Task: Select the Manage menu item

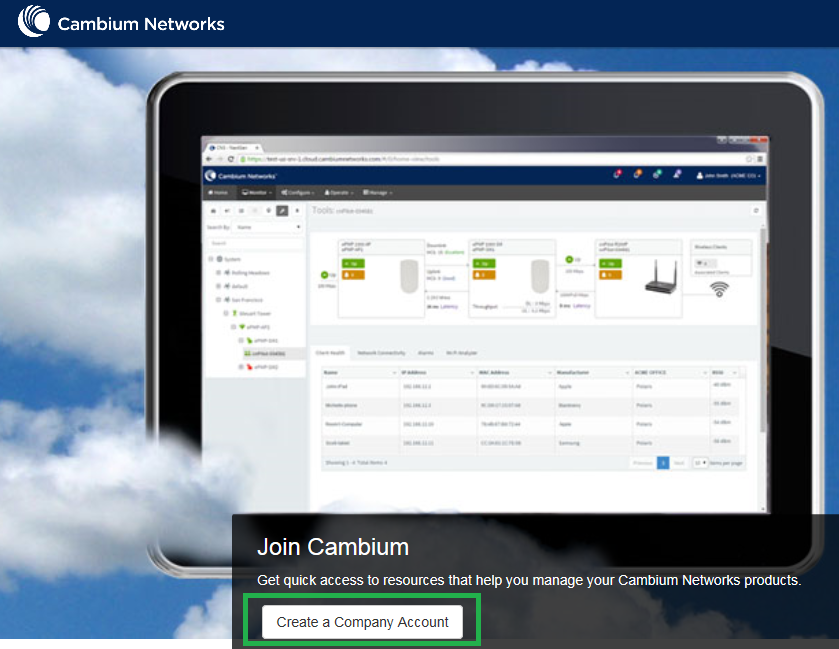Action: pyautogui.click(x=378, y=192)
